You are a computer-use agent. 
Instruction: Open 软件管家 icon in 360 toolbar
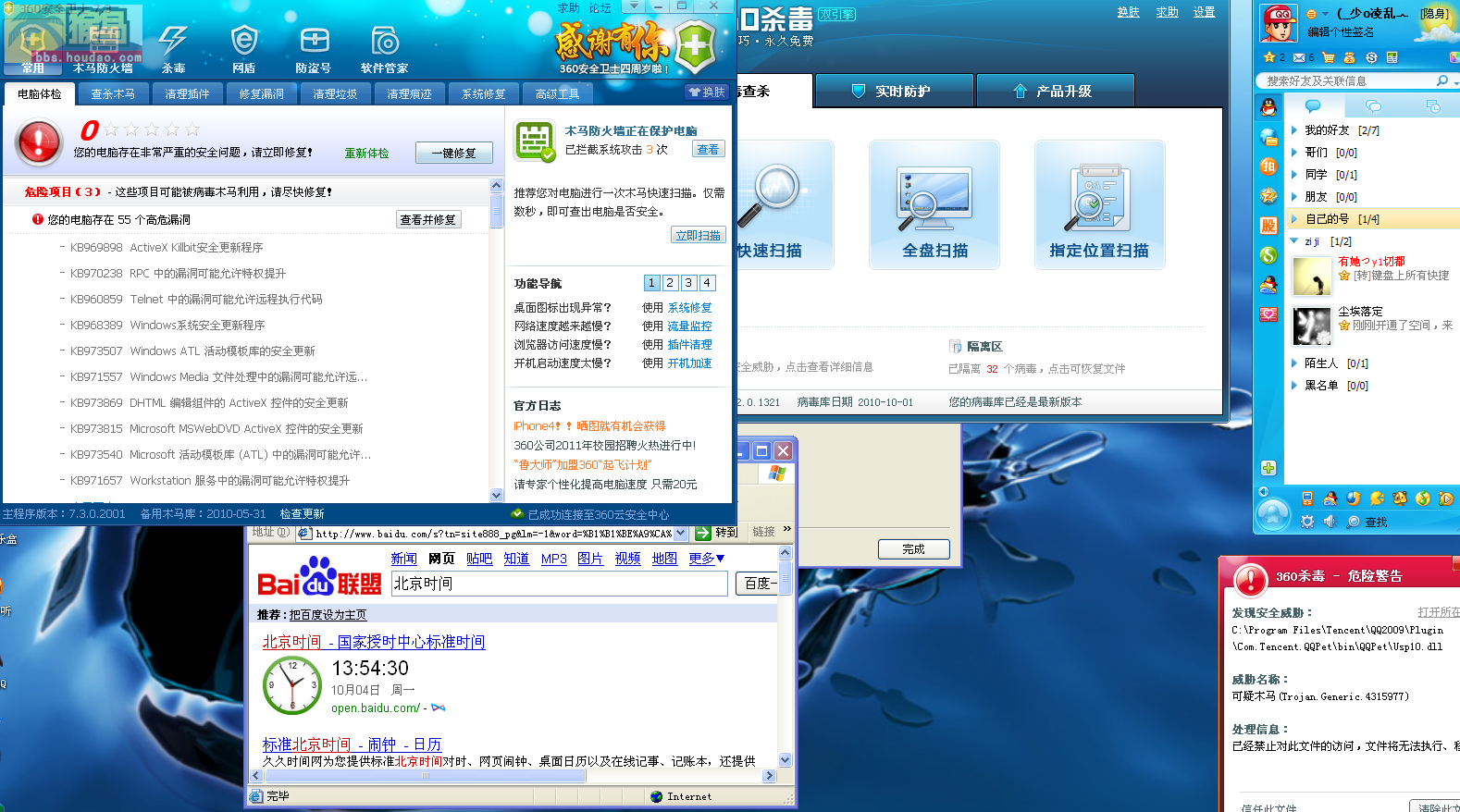pyautogui.click(x=385, y=48)
